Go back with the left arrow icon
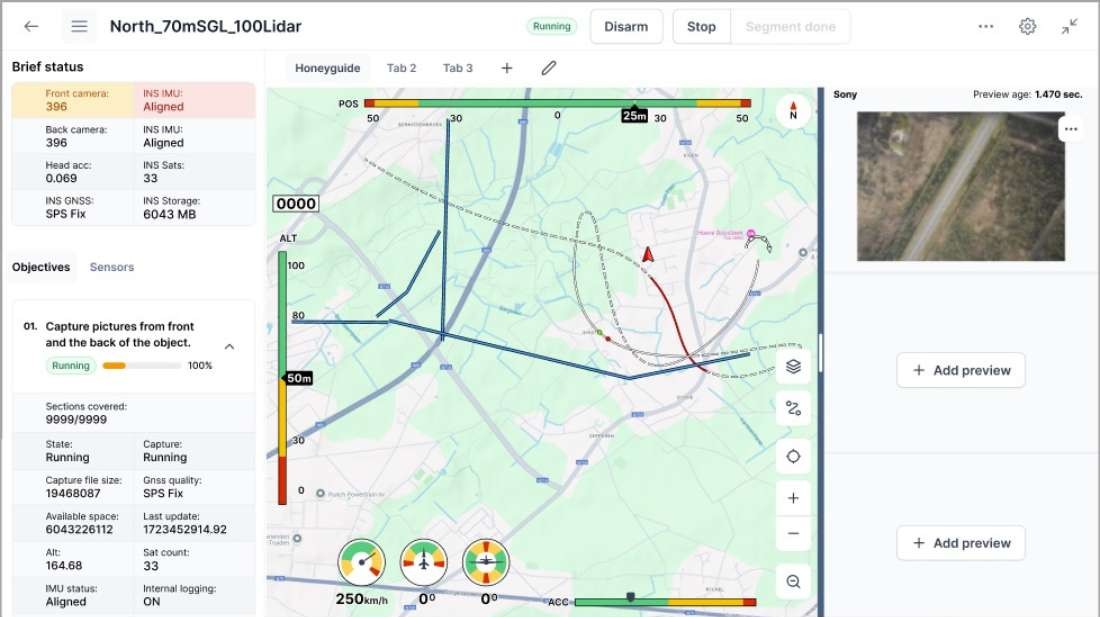Image resolution: width=1100 pixels, height=617 pixels. click(x=31, y=27)
